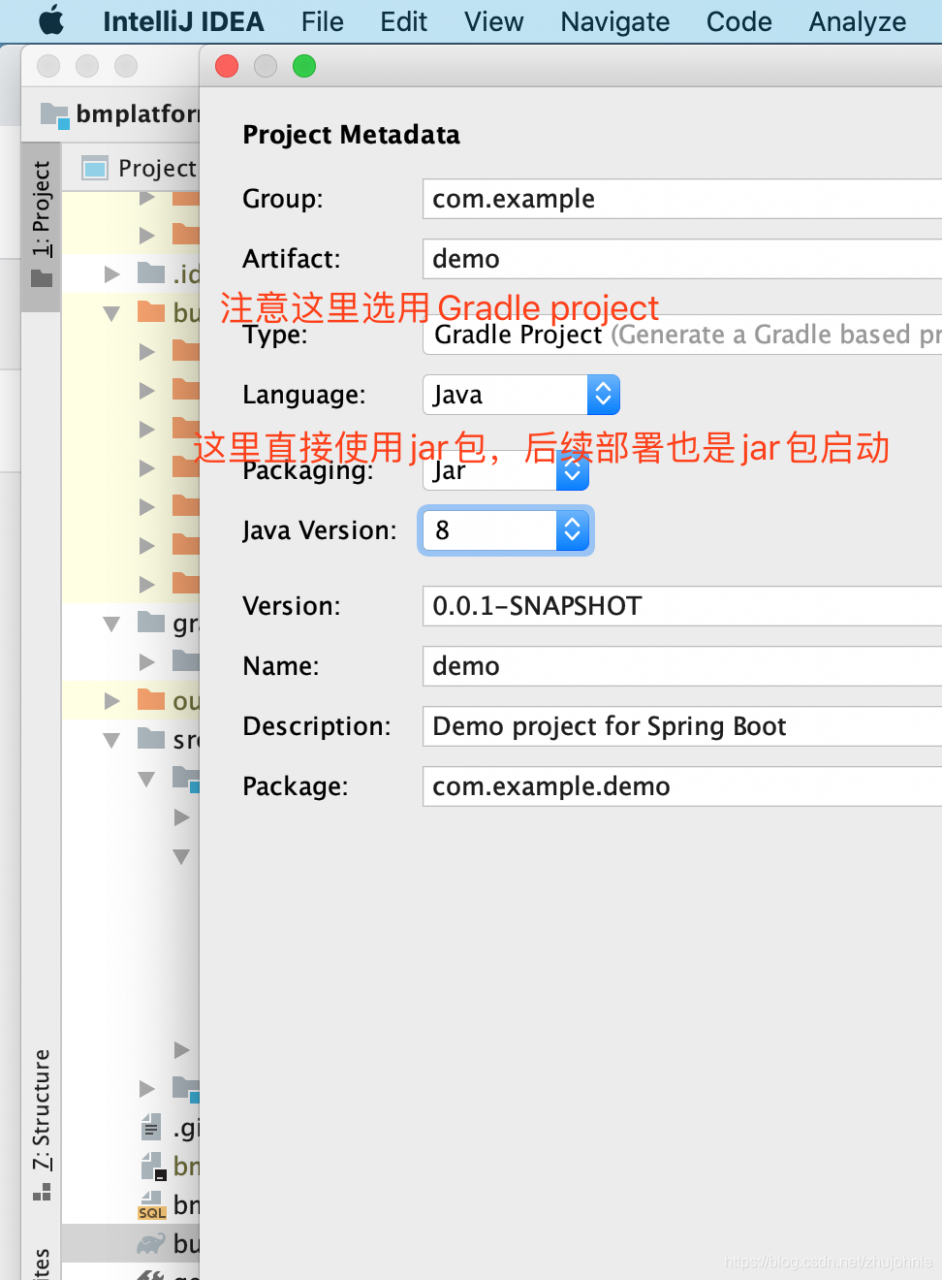Screen dimensions: 942x1280
Task: Open the IntelliJ IDEA application menu
Action: coord(184,21)
